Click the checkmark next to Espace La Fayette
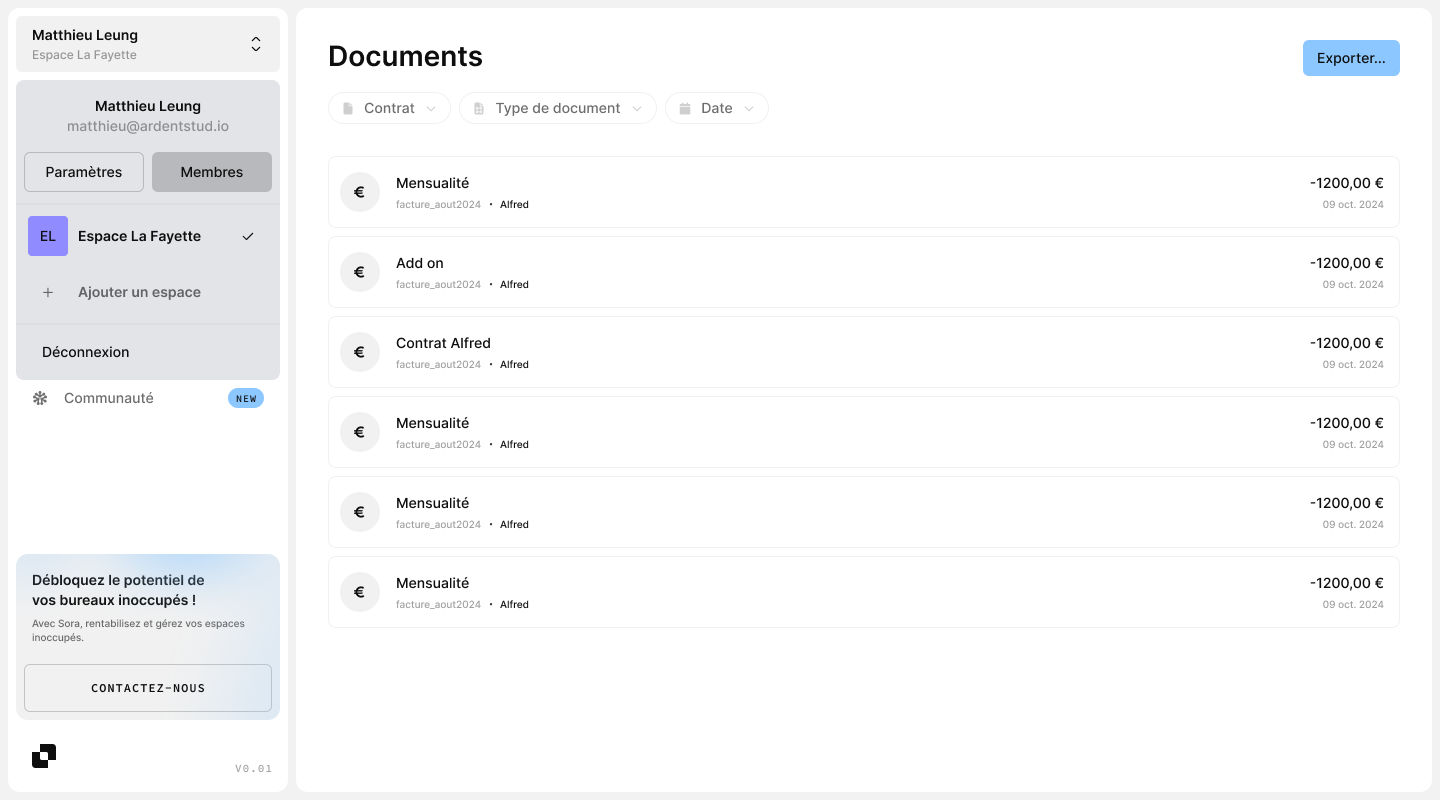1440x800 pixels. coord(248,236)
